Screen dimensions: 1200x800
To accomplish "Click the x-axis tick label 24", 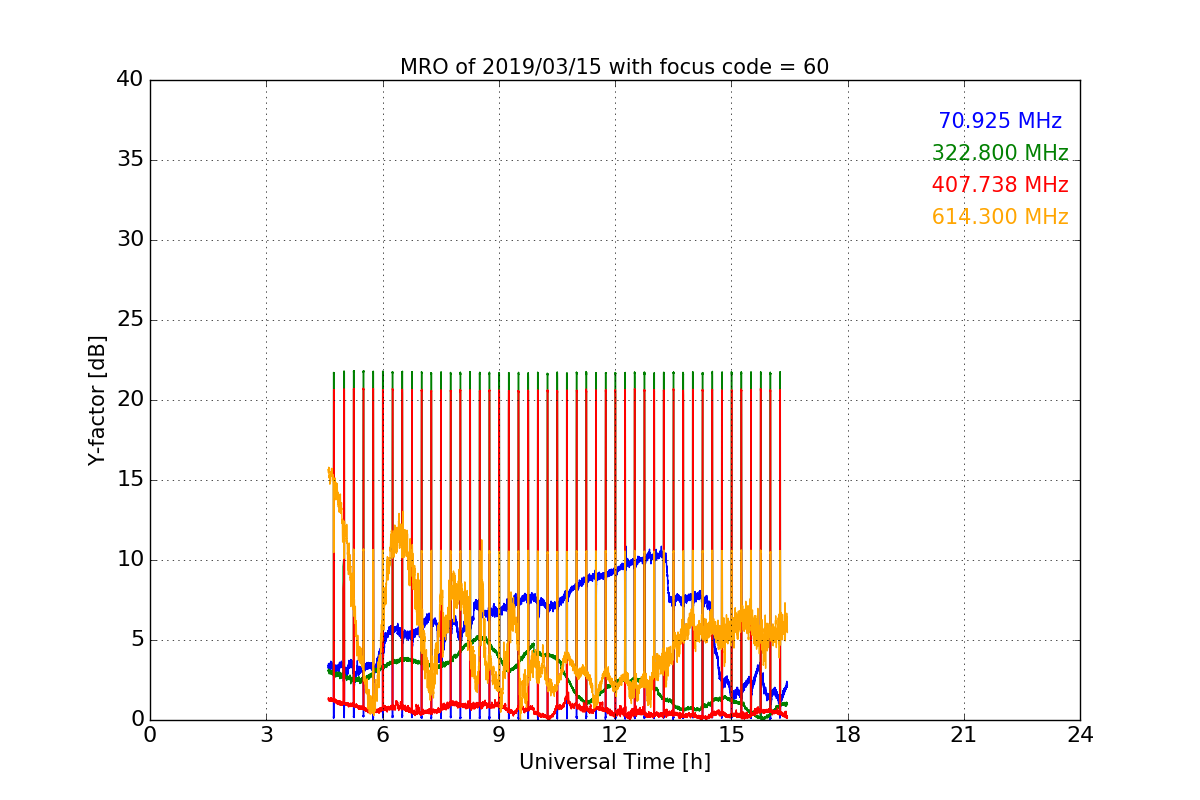I will [1080, 735].
